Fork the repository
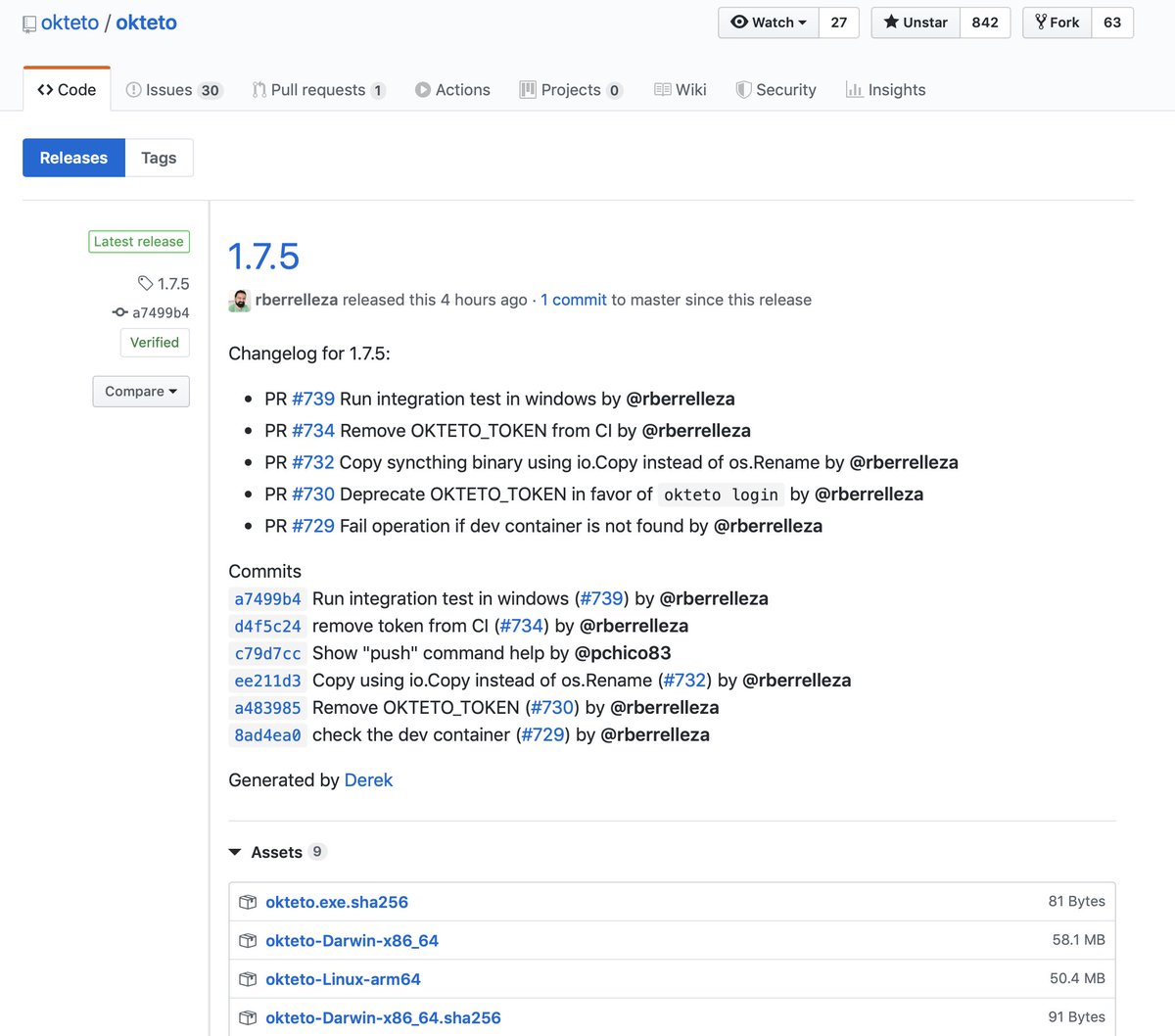 (1057, 23)
